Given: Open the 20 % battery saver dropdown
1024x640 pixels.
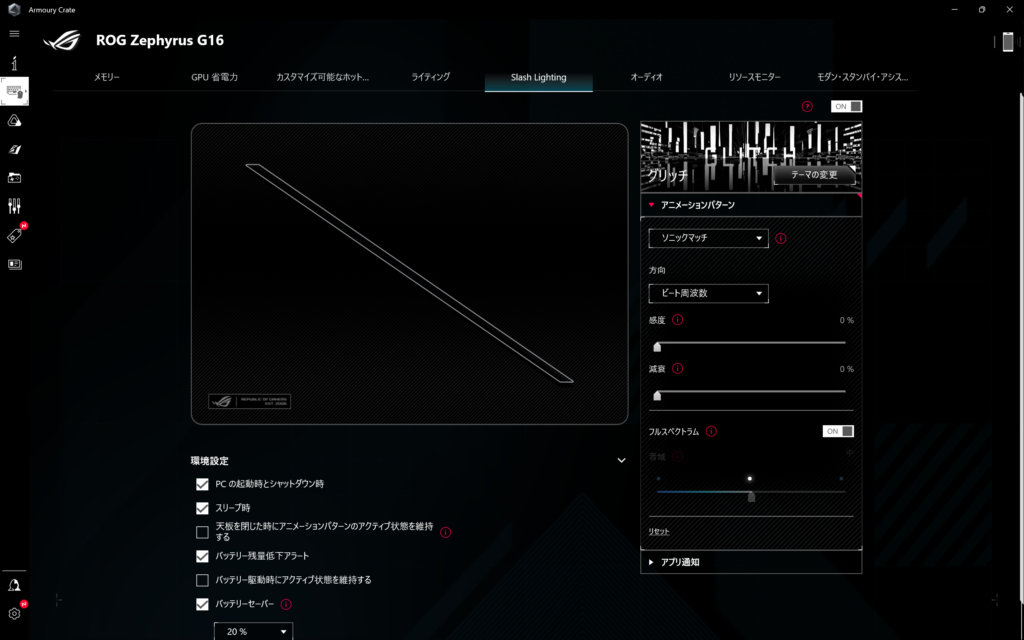Looking at the screenshot, I should pos(253,632).
